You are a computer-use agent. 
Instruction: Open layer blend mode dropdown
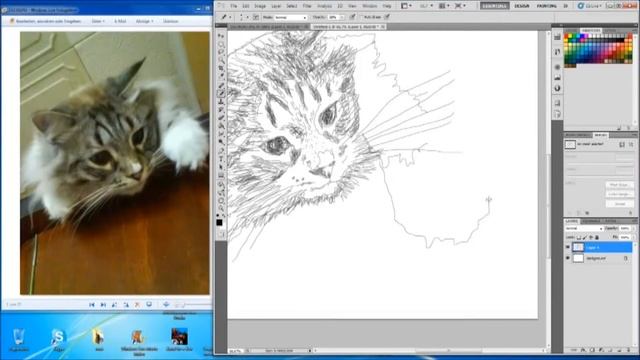[x=584, y=229]
